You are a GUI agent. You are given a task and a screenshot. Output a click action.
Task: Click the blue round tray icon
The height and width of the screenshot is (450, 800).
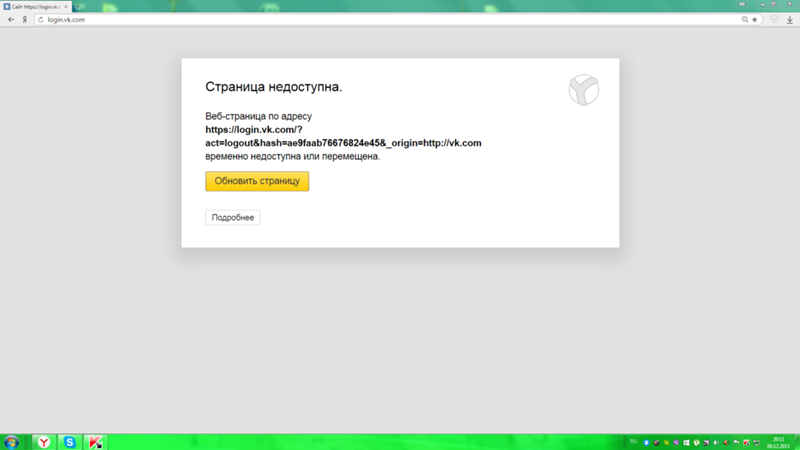(646, 443)
